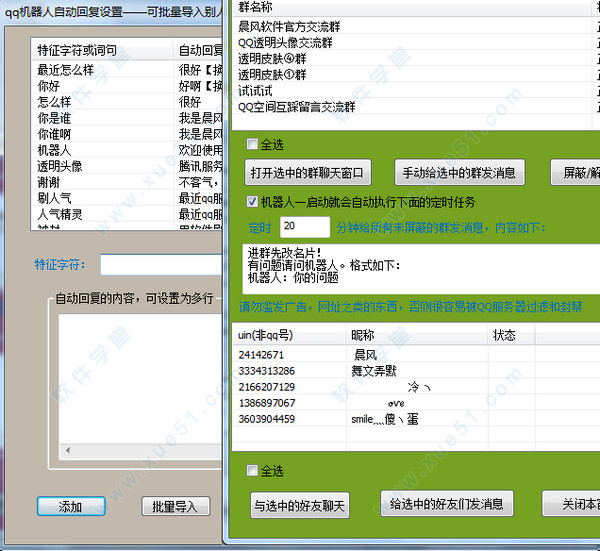Screen dimensions: 600x551
Task: Tick the 全选 checkbox under the group list
Action: tap(252, 145)
